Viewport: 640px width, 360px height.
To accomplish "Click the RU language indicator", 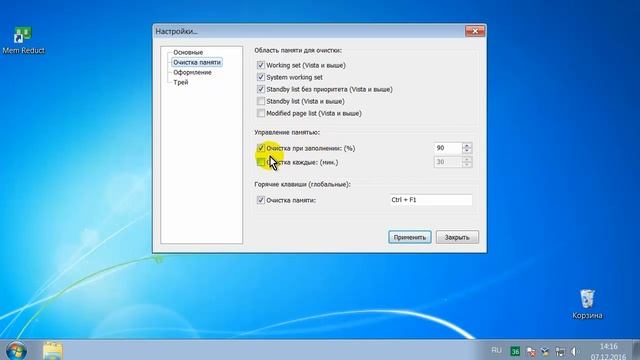I will pos(496,350).
